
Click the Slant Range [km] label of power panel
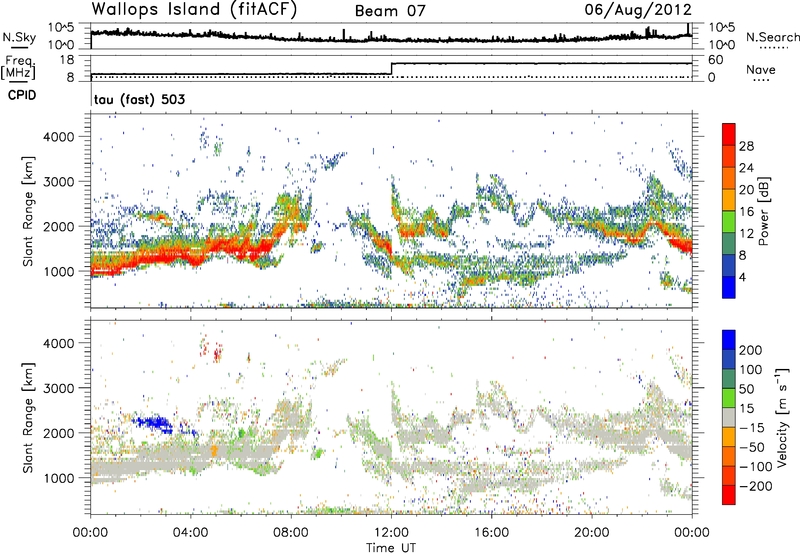tap(28, 211)
